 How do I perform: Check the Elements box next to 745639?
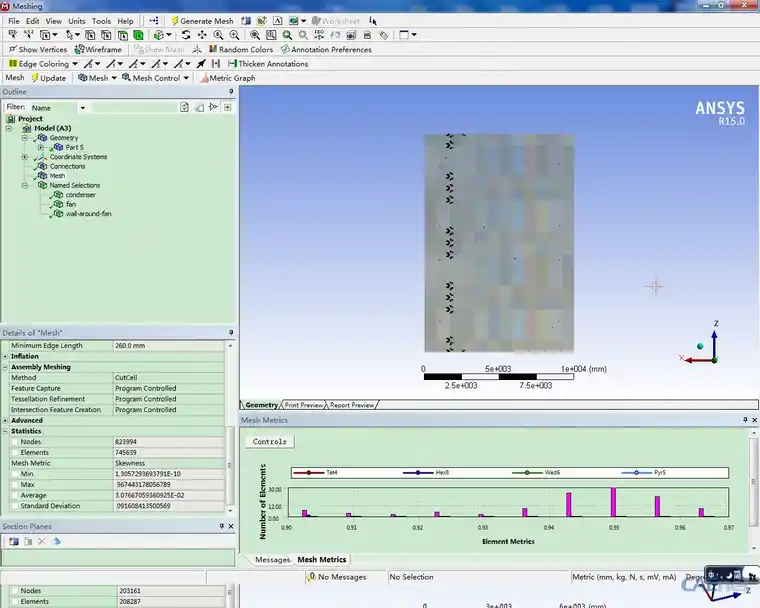click(15, 452)
